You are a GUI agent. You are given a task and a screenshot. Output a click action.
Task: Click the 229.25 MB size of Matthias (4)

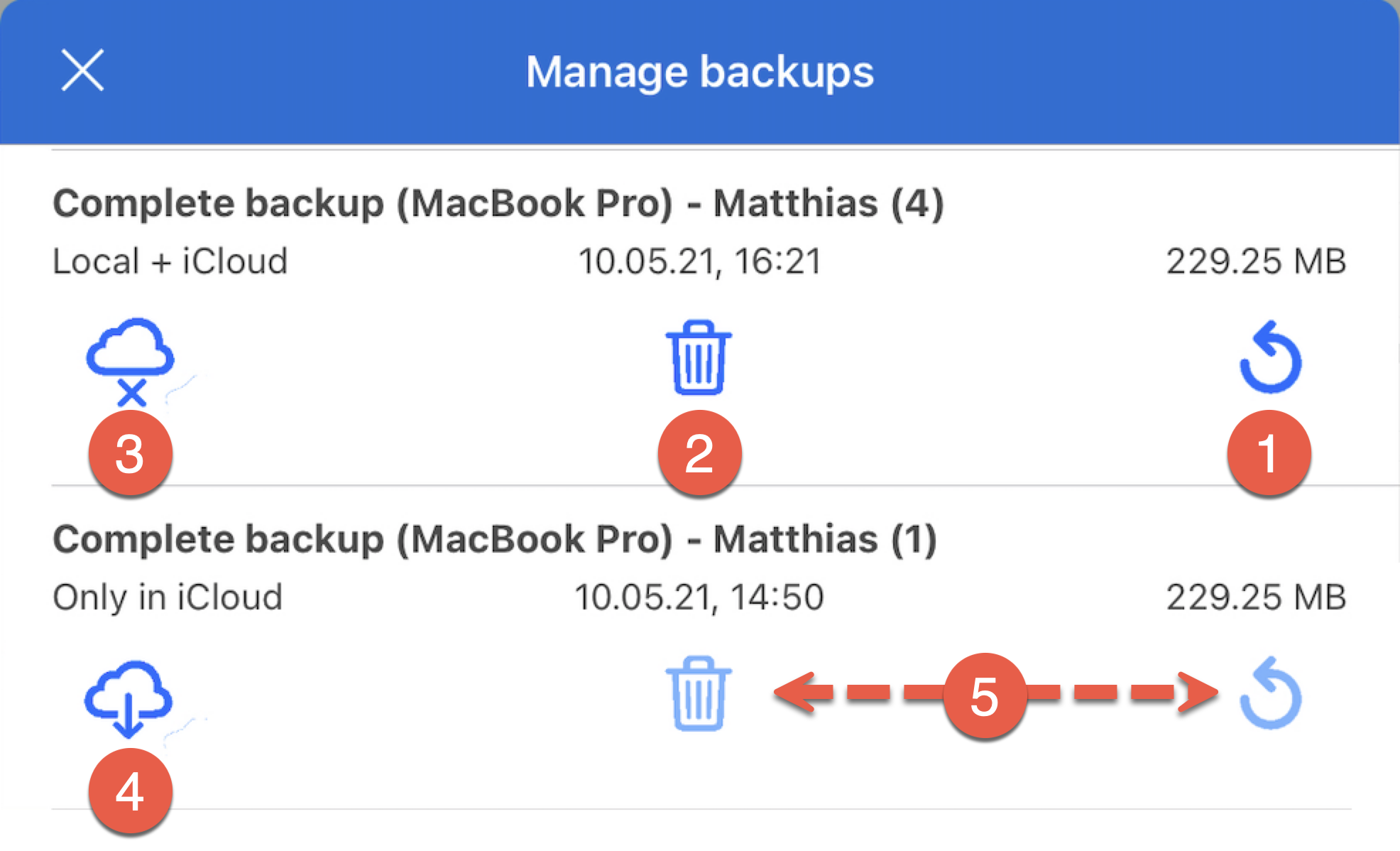1256,261
